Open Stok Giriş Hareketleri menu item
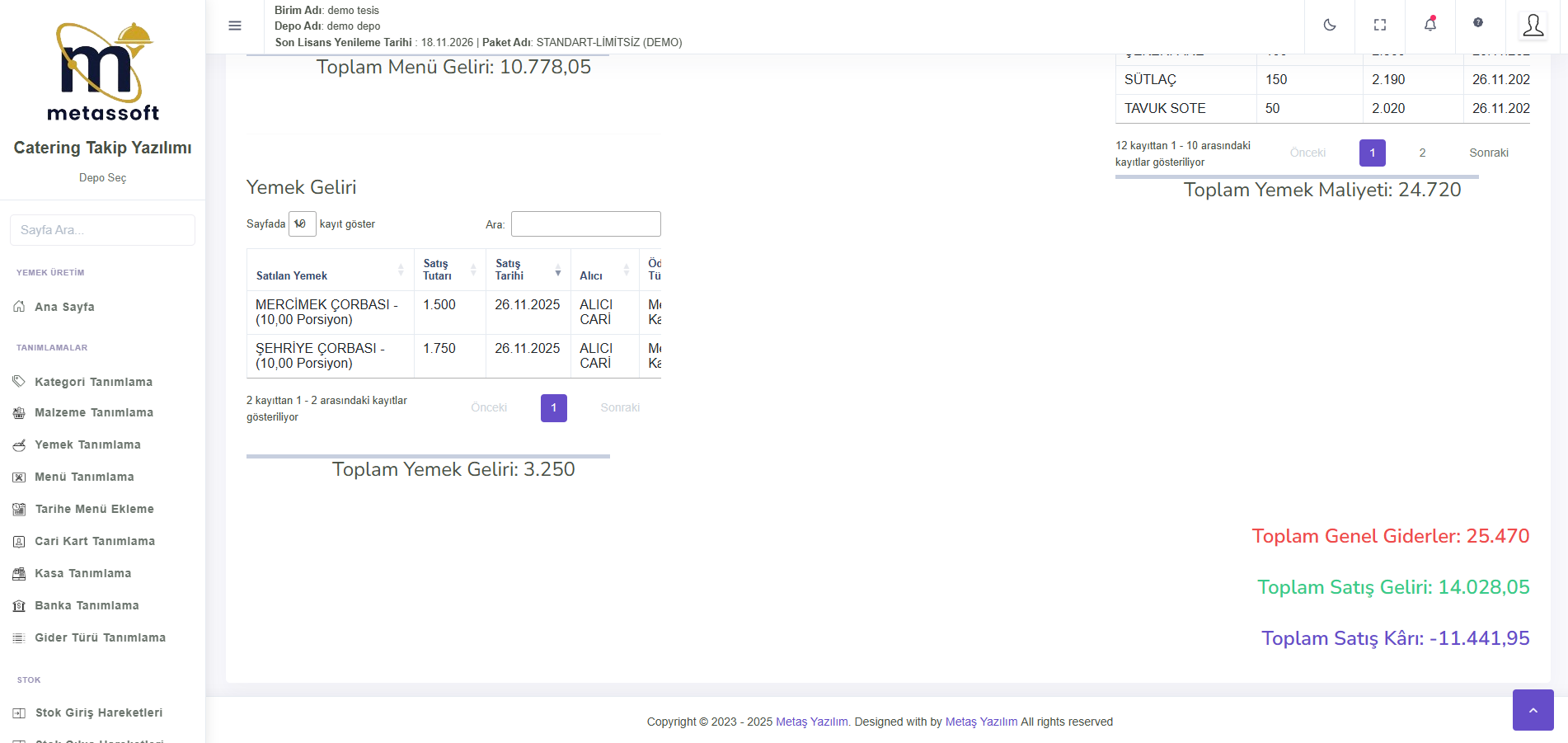Viewport: 1568px width, 743px height. 98,712
